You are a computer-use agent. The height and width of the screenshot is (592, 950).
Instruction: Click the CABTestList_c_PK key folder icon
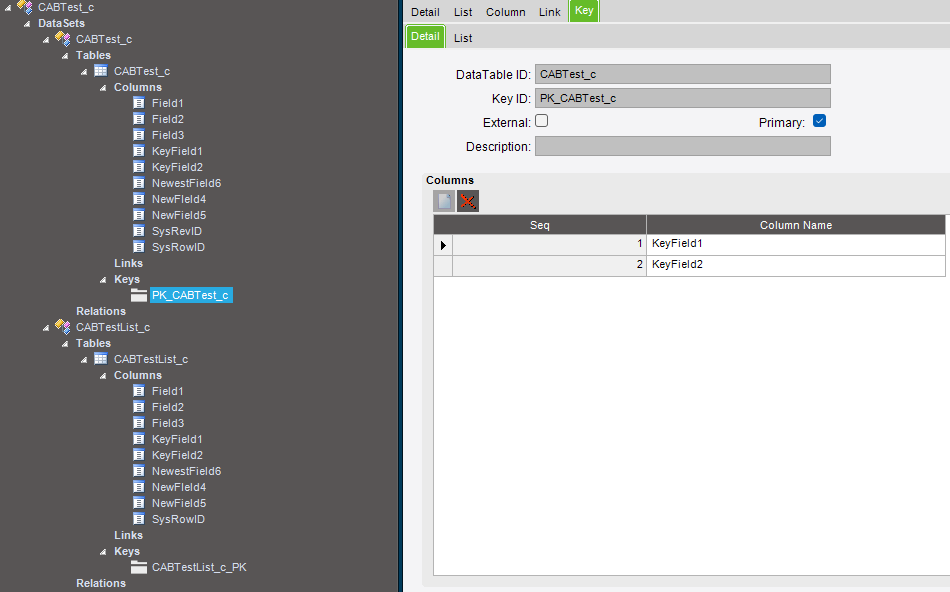tap(139, 567)
